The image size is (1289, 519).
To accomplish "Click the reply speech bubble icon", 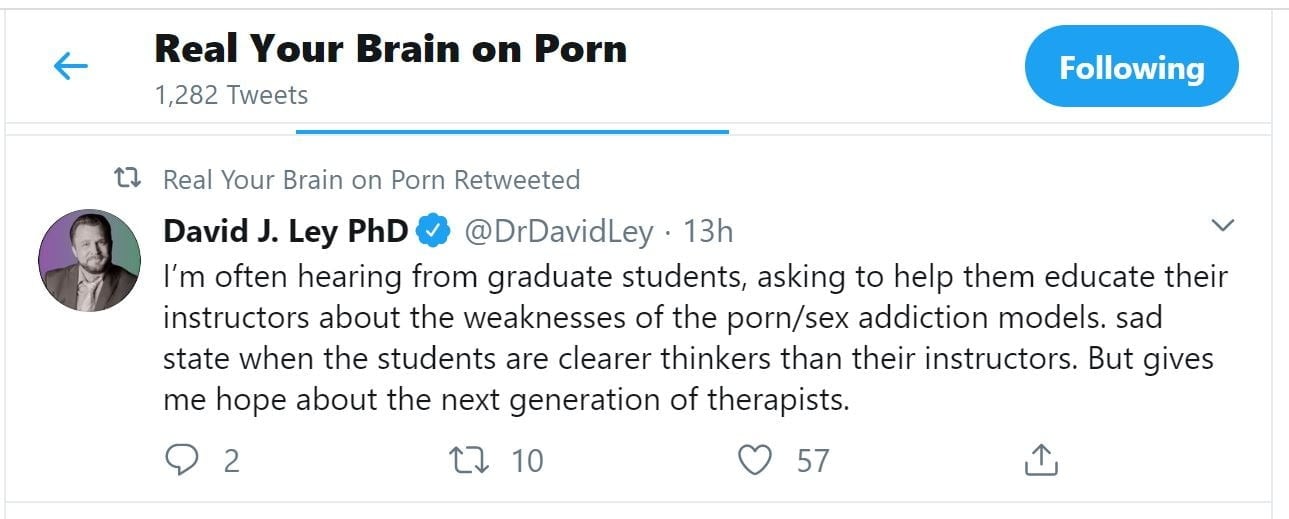I will tap(180, 460).
